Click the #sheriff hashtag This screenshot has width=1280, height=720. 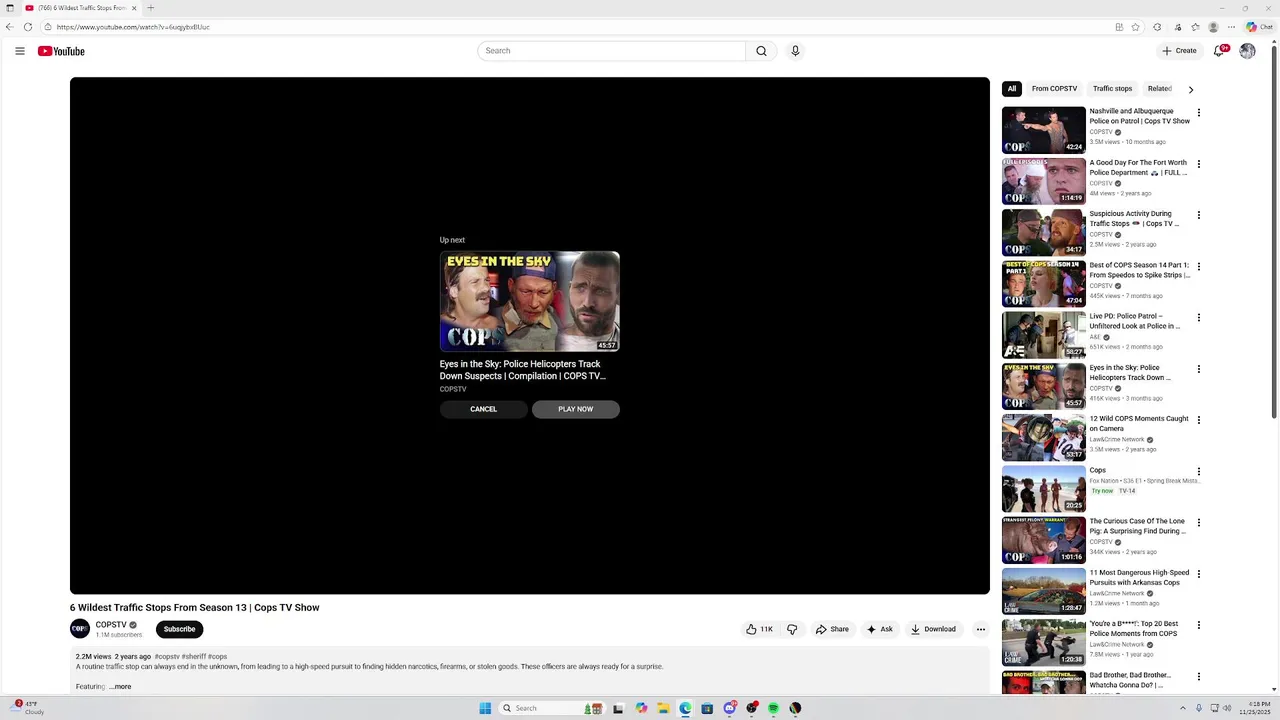193,657
